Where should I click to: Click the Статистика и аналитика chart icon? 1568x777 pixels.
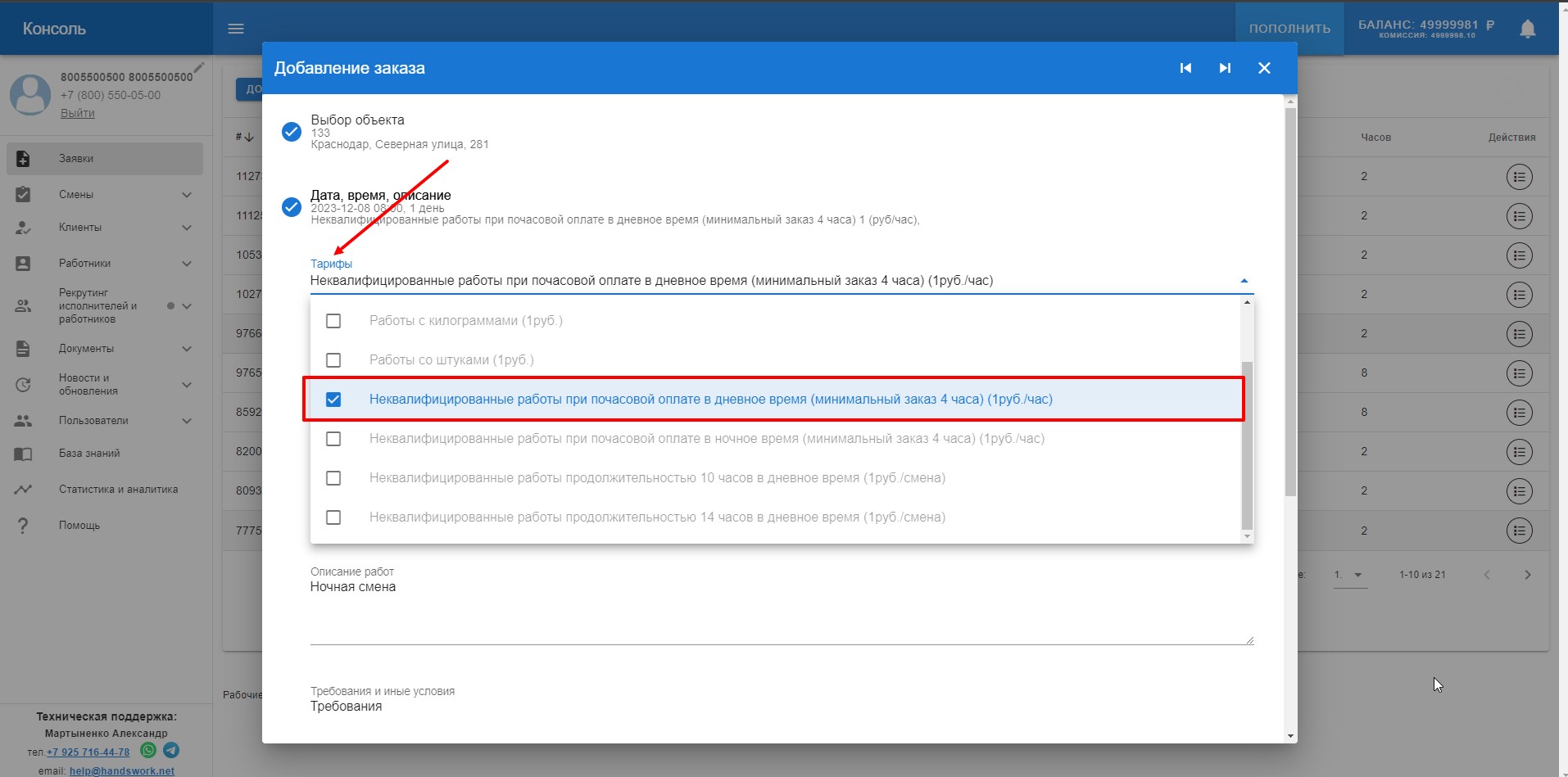coord(23,490)
